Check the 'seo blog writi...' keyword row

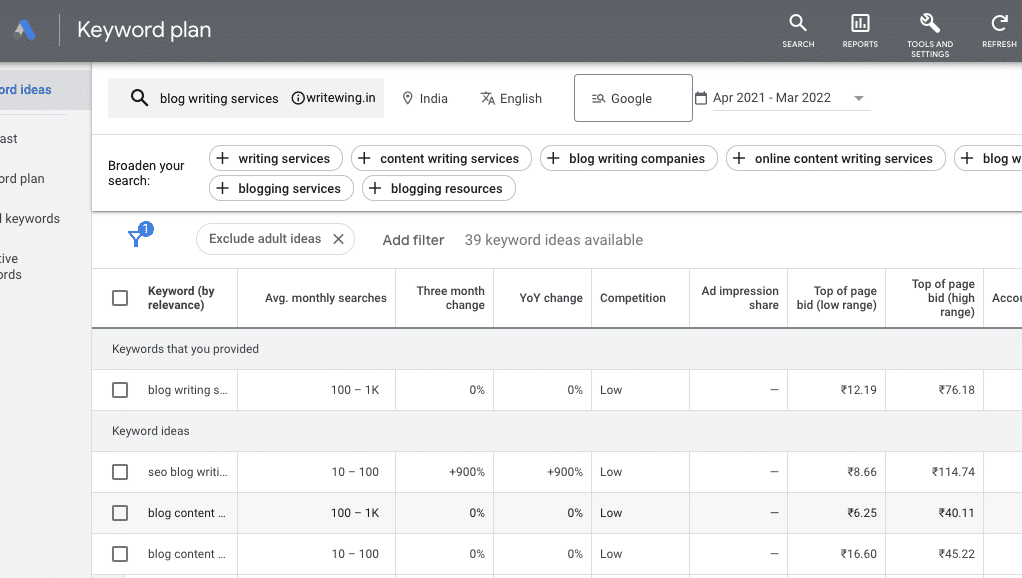coord(120,472)
